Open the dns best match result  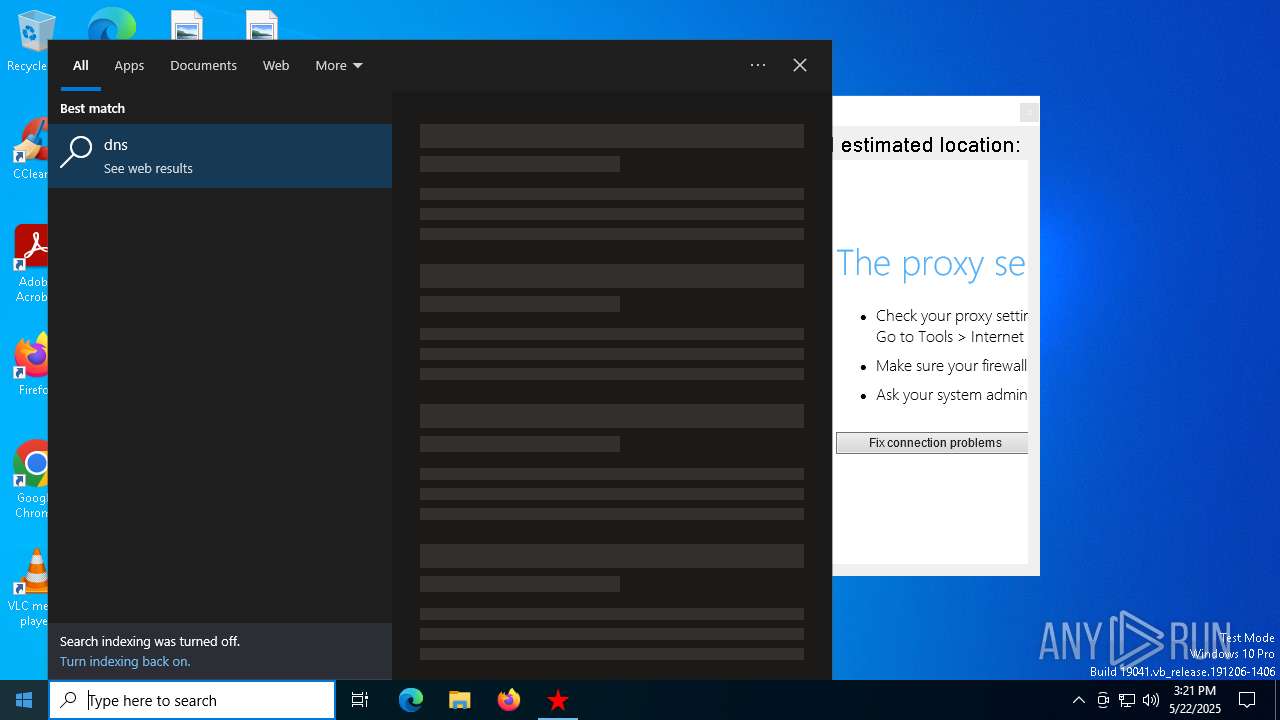coord(220,156)
